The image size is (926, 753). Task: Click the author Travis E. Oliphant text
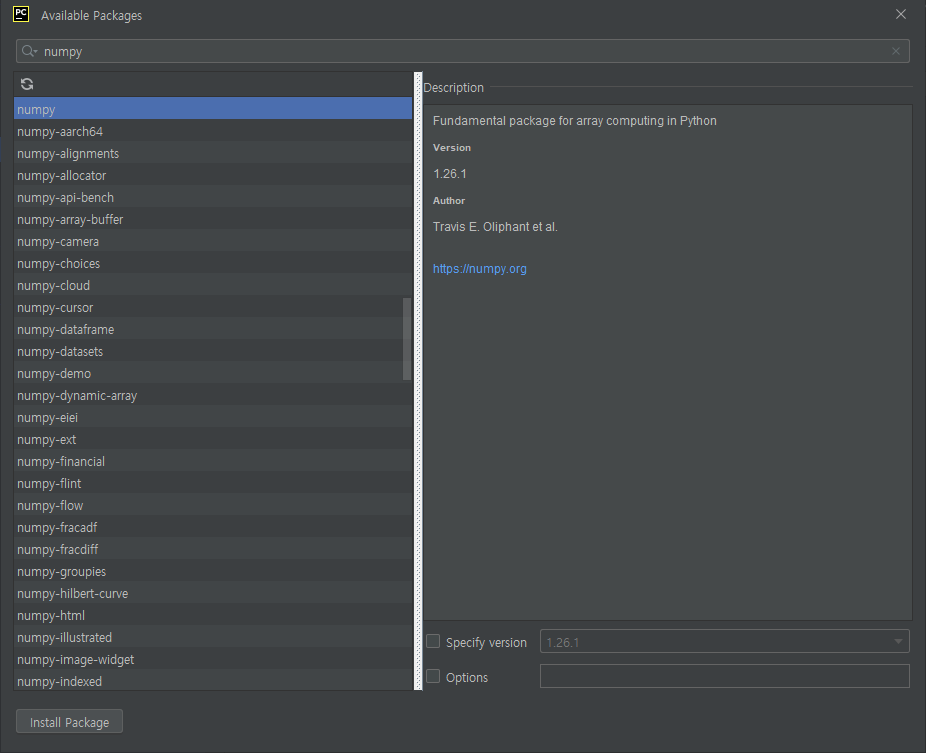click(x=495, y=227)
